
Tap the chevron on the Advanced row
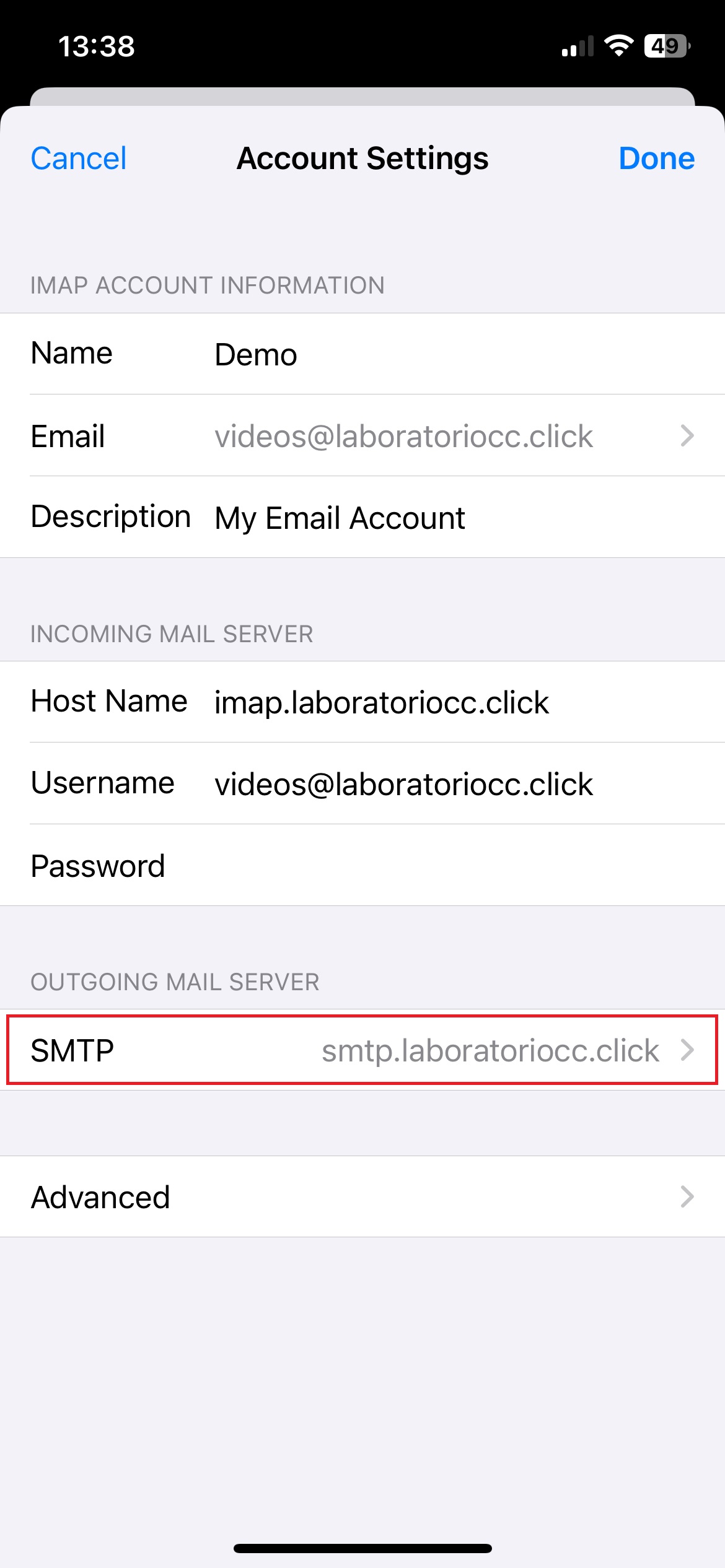687,1196
